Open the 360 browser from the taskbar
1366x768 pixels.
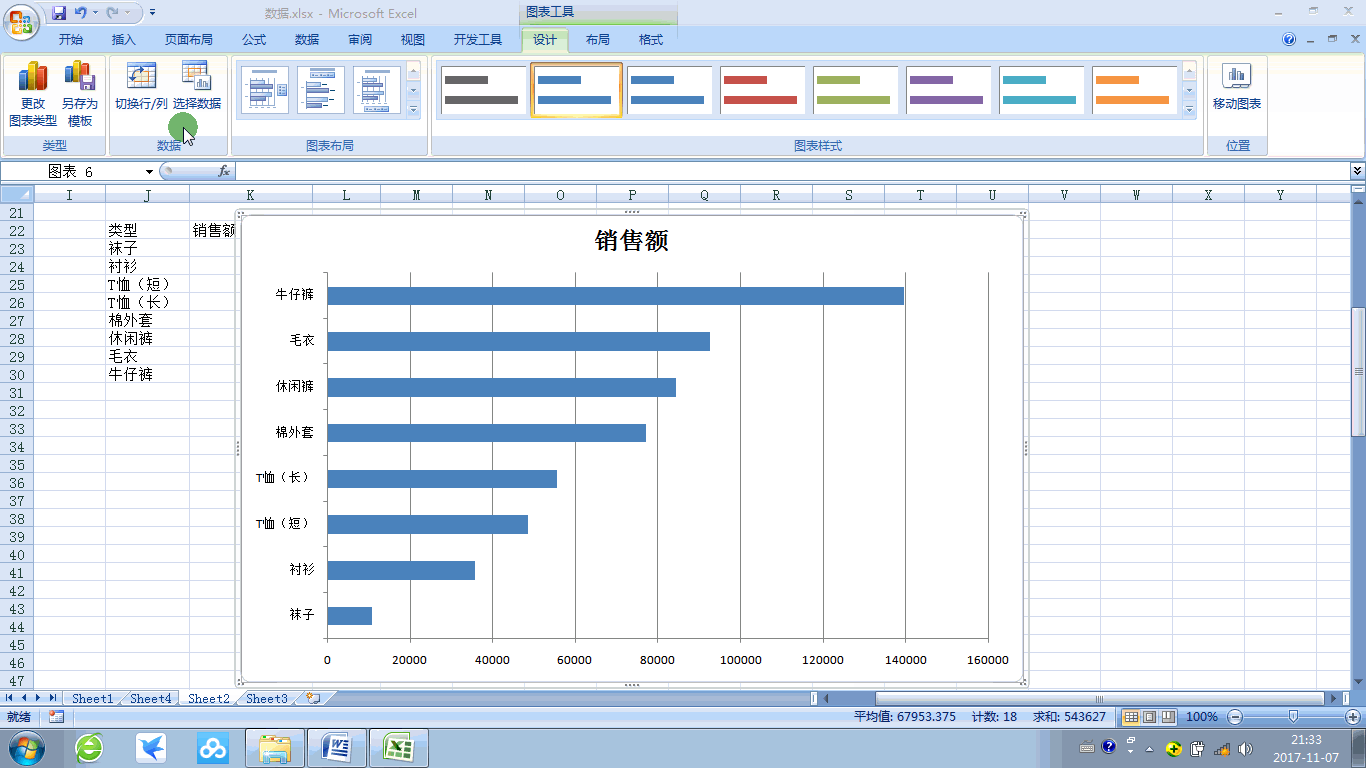click(x=89, y=748)
